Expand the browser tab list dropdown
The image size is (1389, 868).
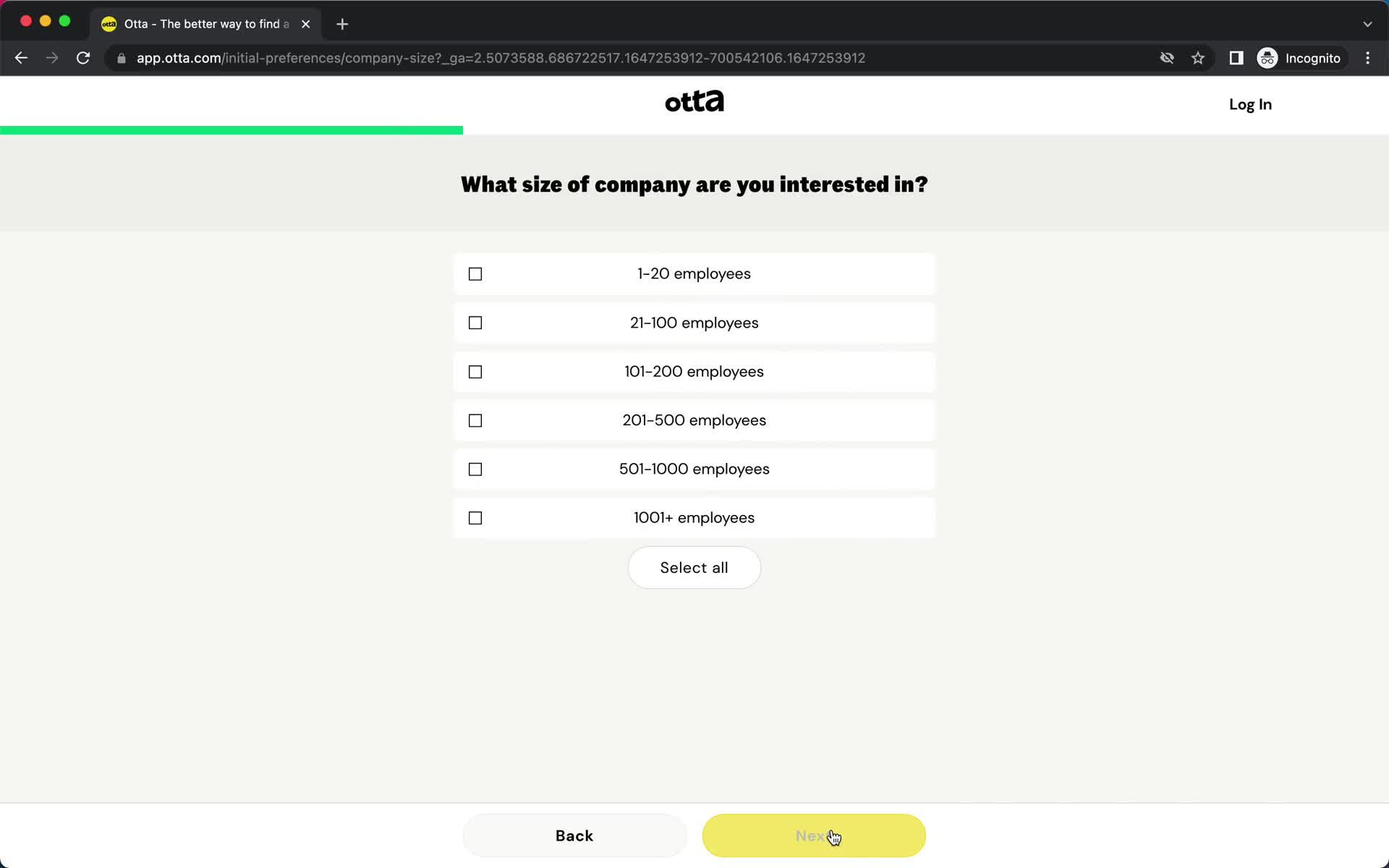pos(1367,24)
